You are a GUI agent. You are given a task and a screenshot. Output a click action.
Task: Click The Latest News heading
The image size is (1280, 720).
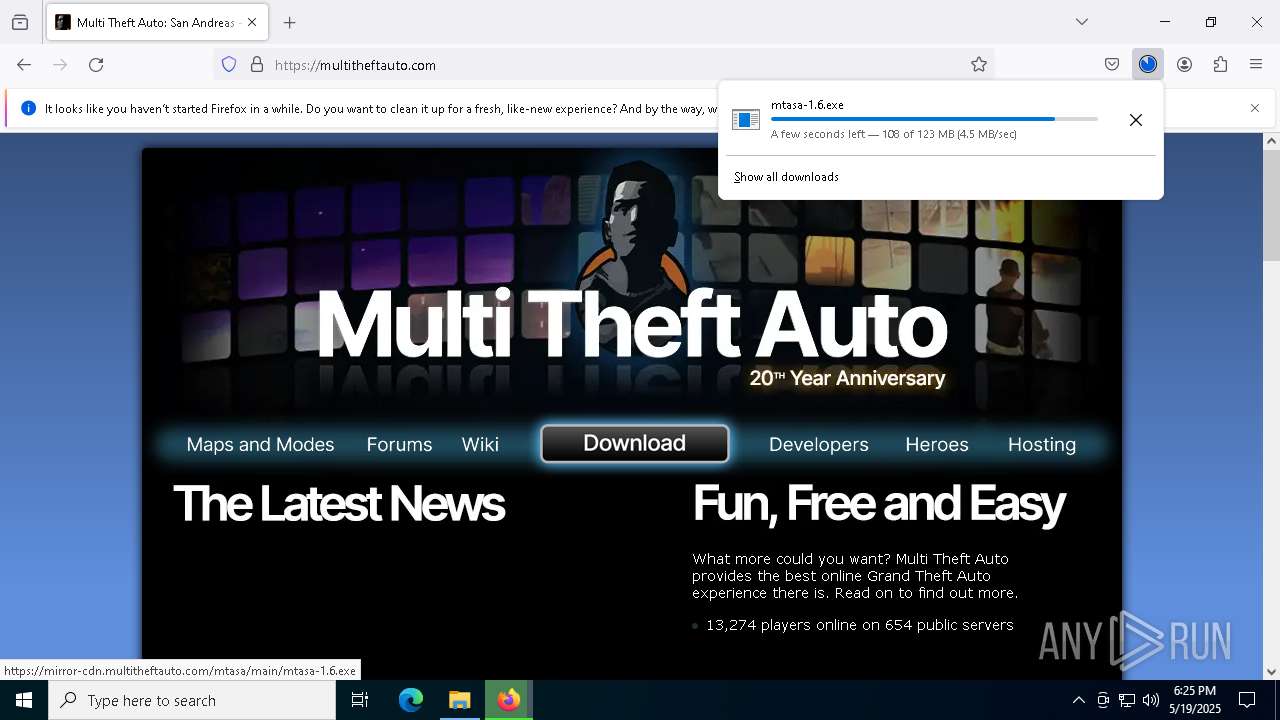[x=339, y=504]
